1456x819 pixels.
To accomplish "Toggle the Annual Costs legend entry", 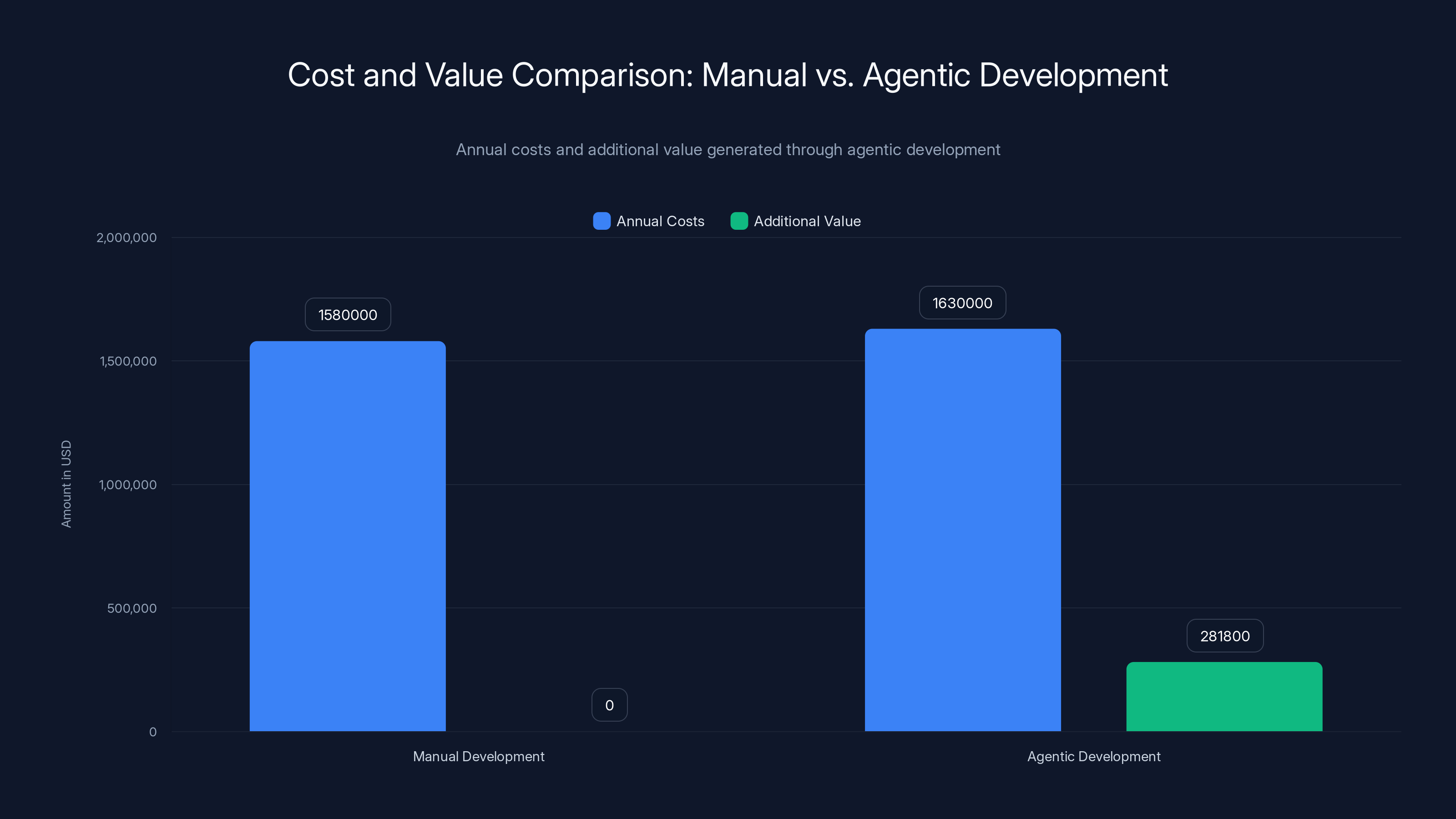I will coord(660,221).
